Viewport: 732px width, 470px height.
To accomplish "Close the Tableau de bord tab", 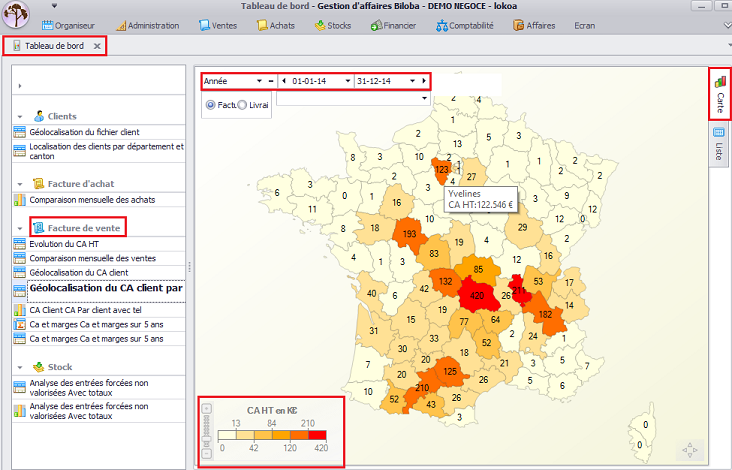I will (x=97, y=46).
